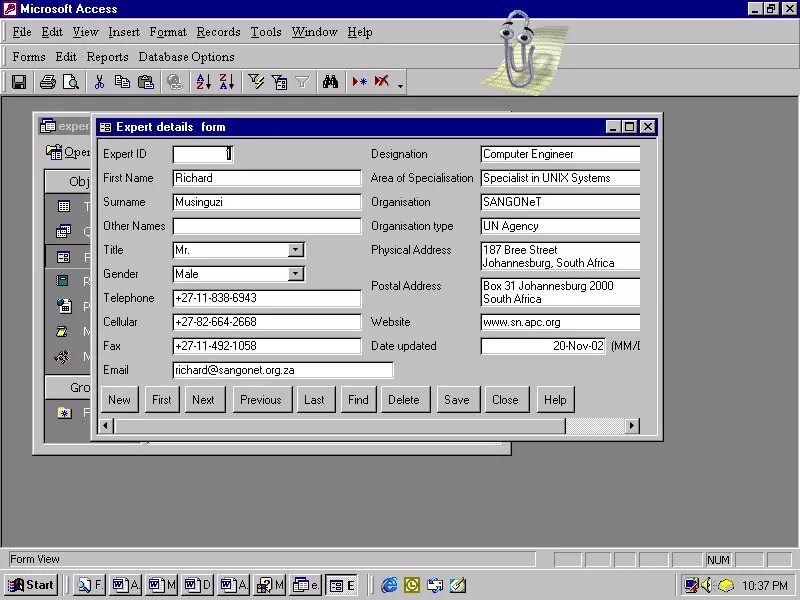The width and height of the screenshot is (800, 600).
Task: Open the Gender combo box dropdown
Action: coord(296,274)
